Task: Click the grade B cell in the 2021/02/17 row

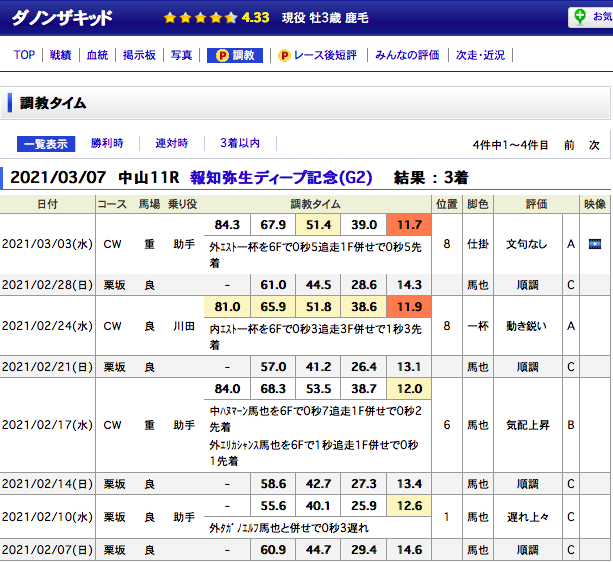Action: 571,425
